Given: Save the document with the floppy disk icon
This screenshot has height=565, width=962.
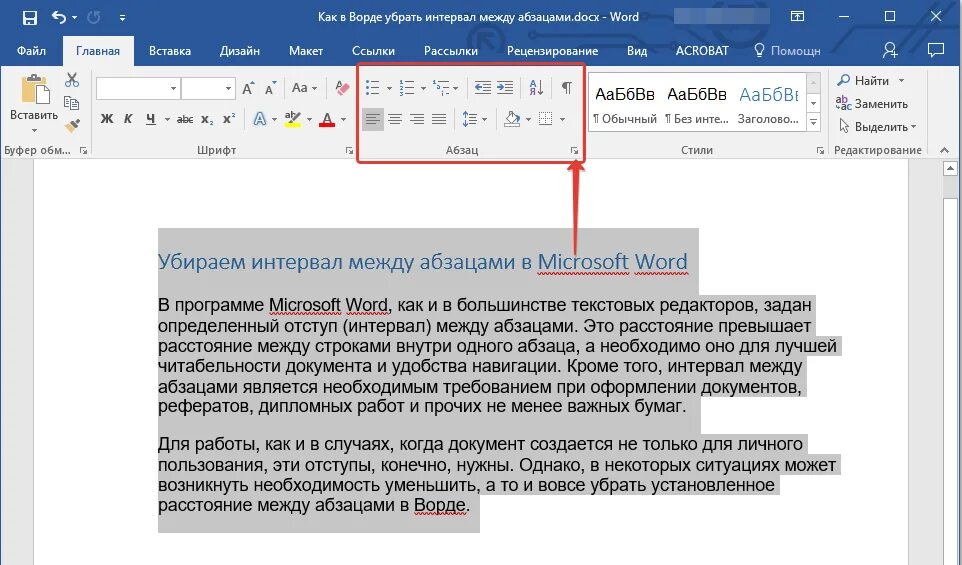Looking at the screenshot, I should coord(29,17).
